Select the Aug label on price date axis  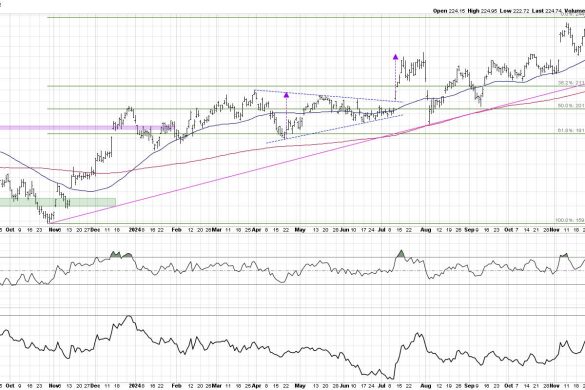click(426, 230)
